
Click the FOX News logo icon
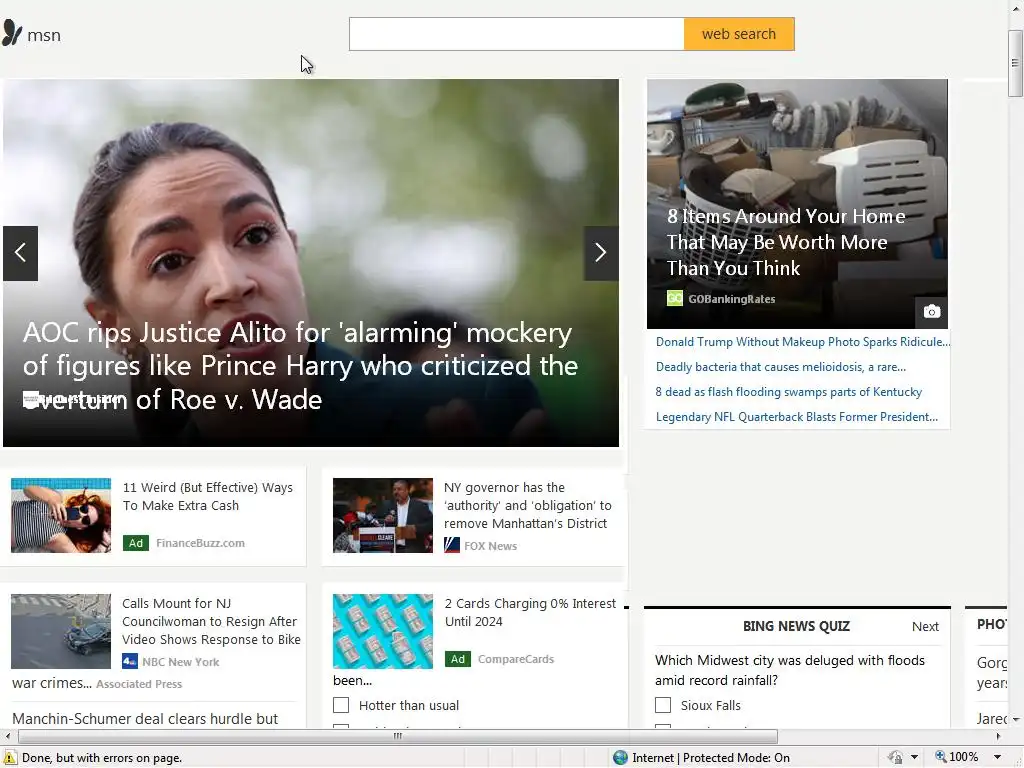coord(452,545)
